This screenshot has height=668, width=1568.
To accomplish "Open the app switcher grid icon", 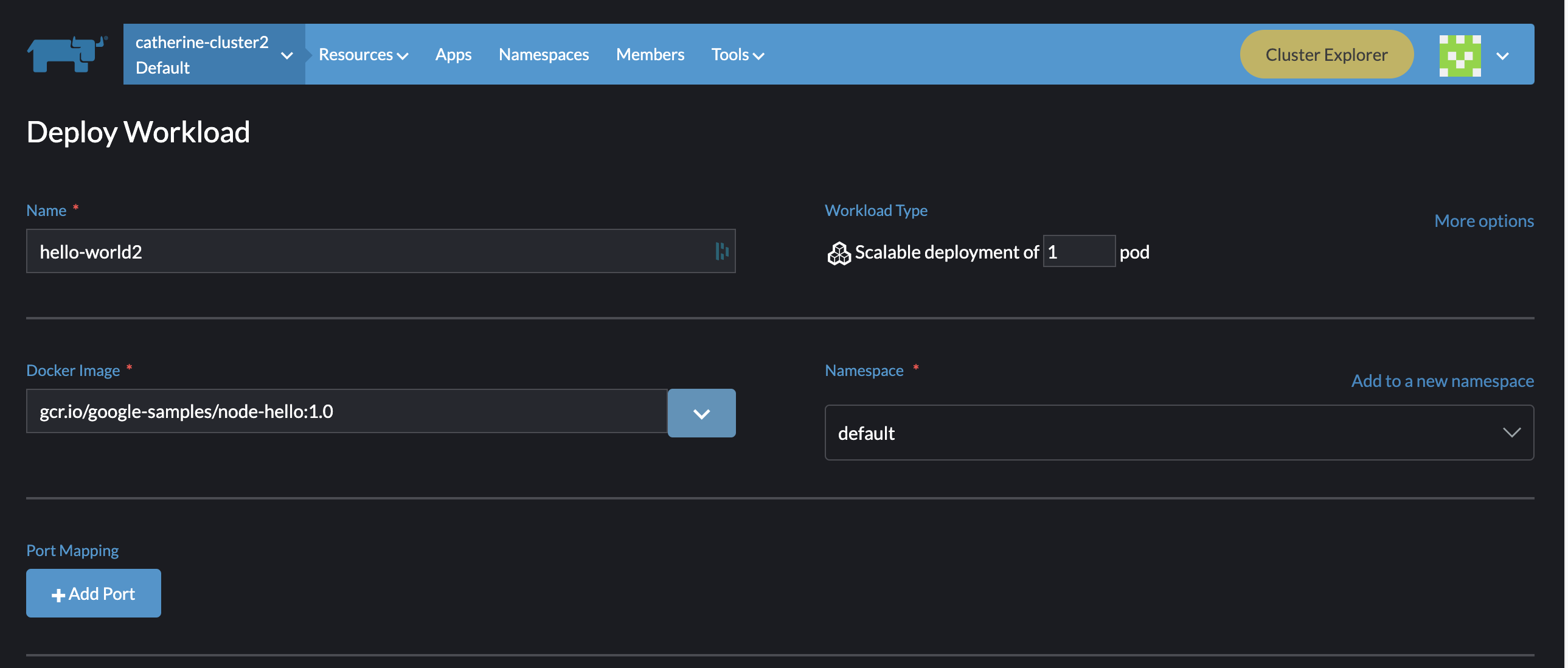I will pos(1461,54).
